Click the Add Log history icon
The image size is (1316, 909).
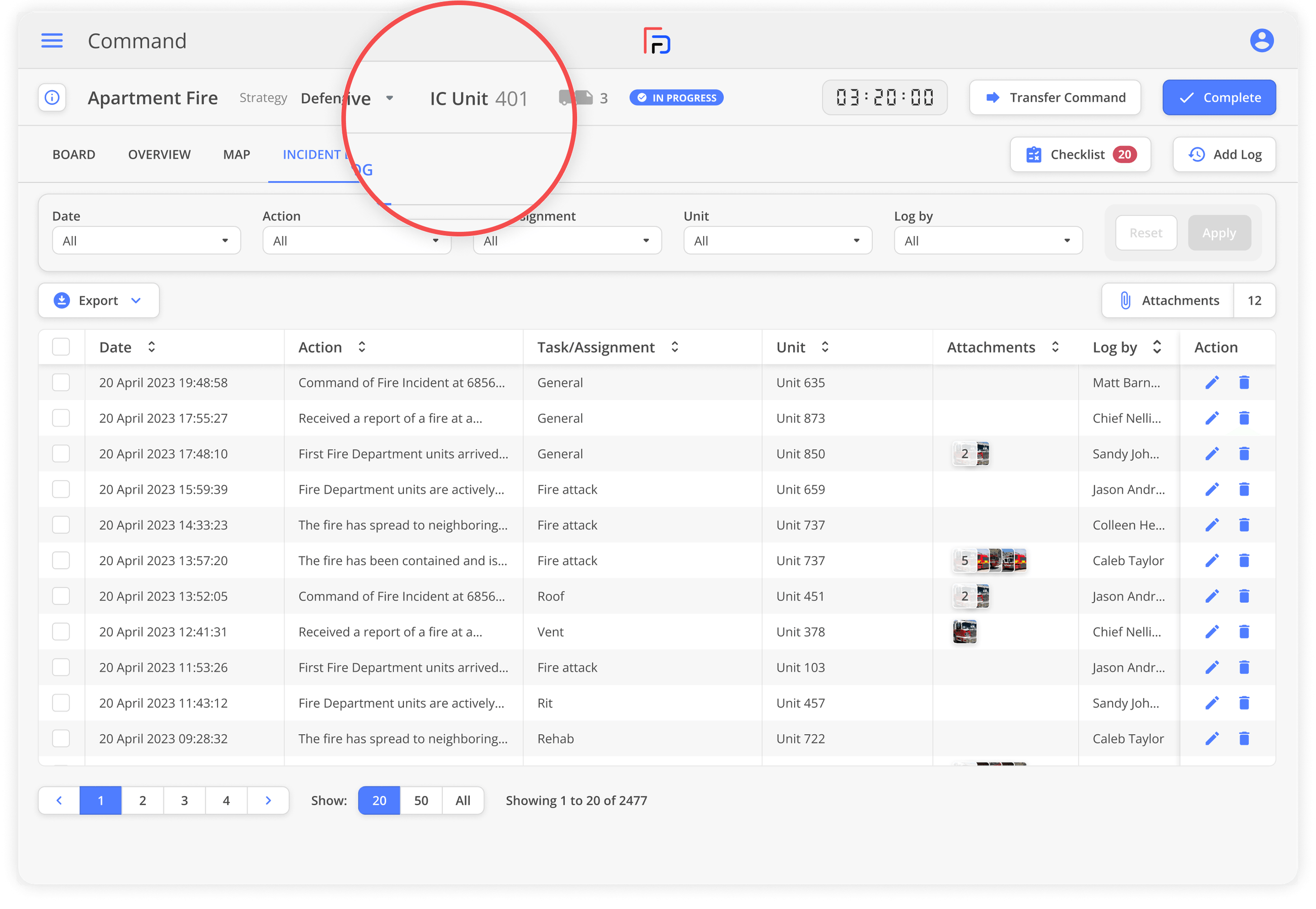click(1198, 154)
